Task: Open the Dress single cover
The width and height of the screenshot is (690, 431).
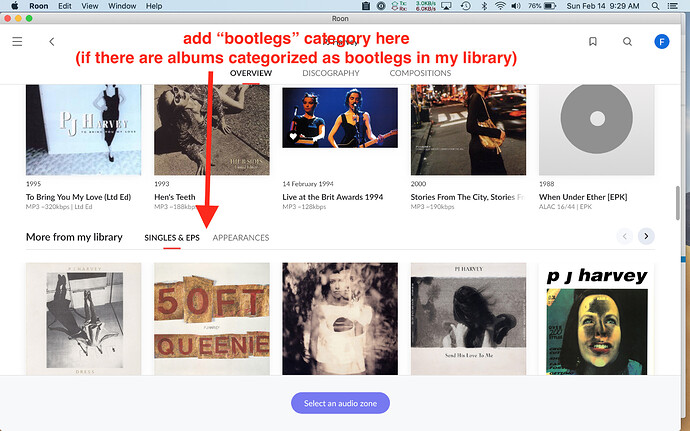Action: (84, 319)
